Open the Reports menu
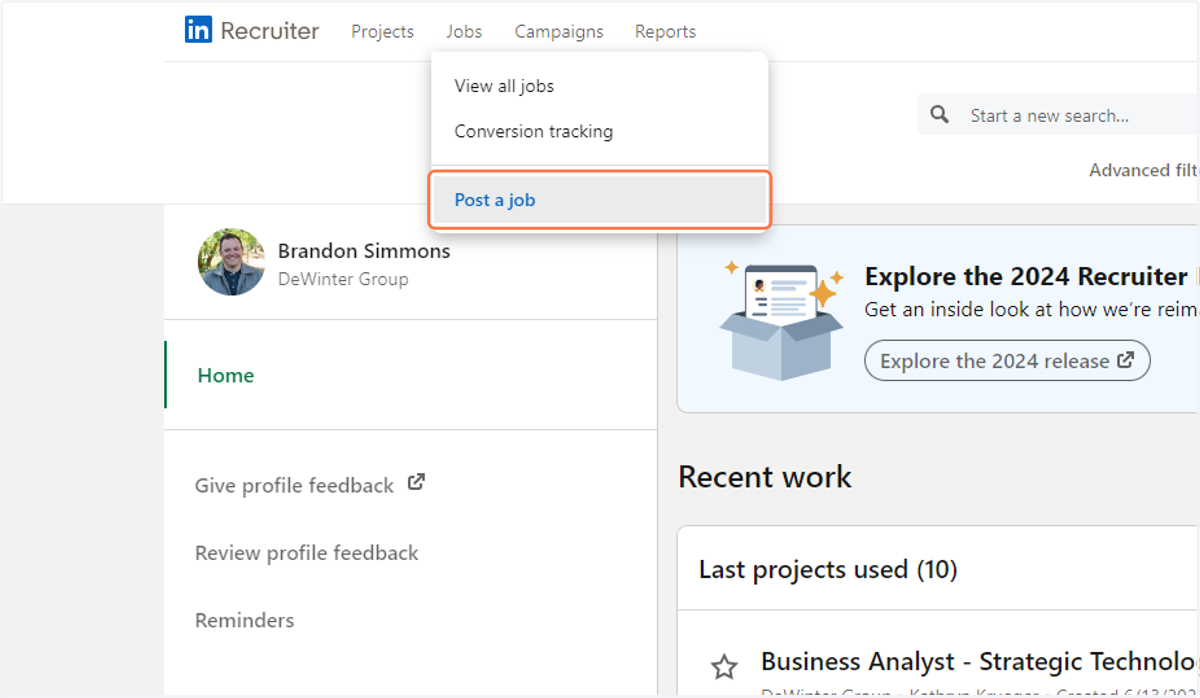The image size is (1200, 698). (x=665, y=32)
